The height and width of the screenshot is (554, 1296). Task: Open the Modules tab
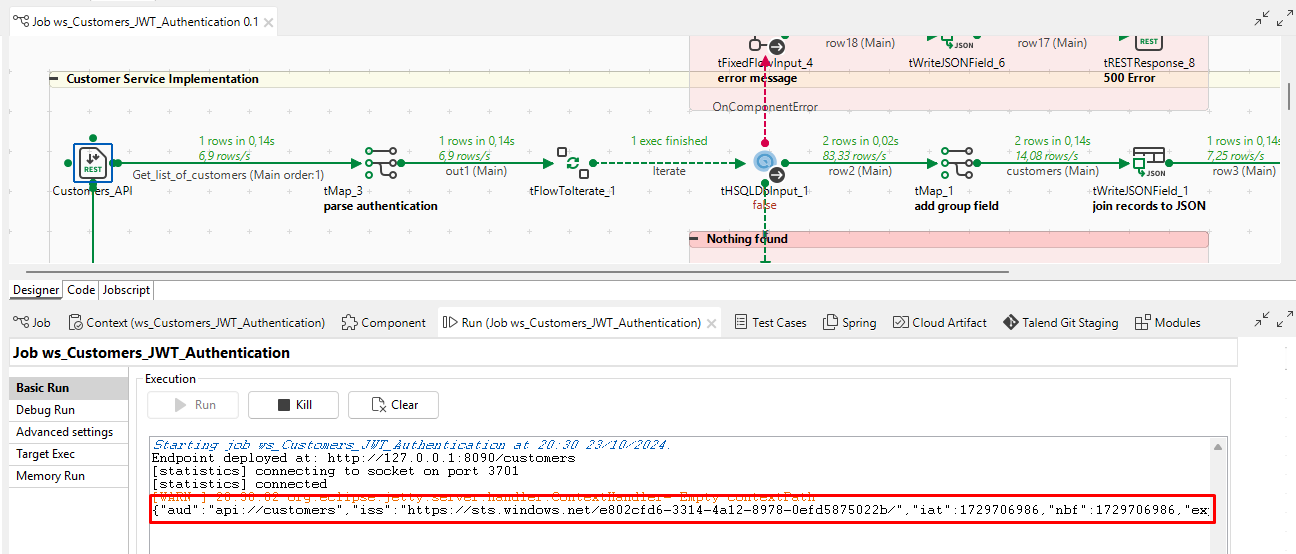[x=1168, y=323]
